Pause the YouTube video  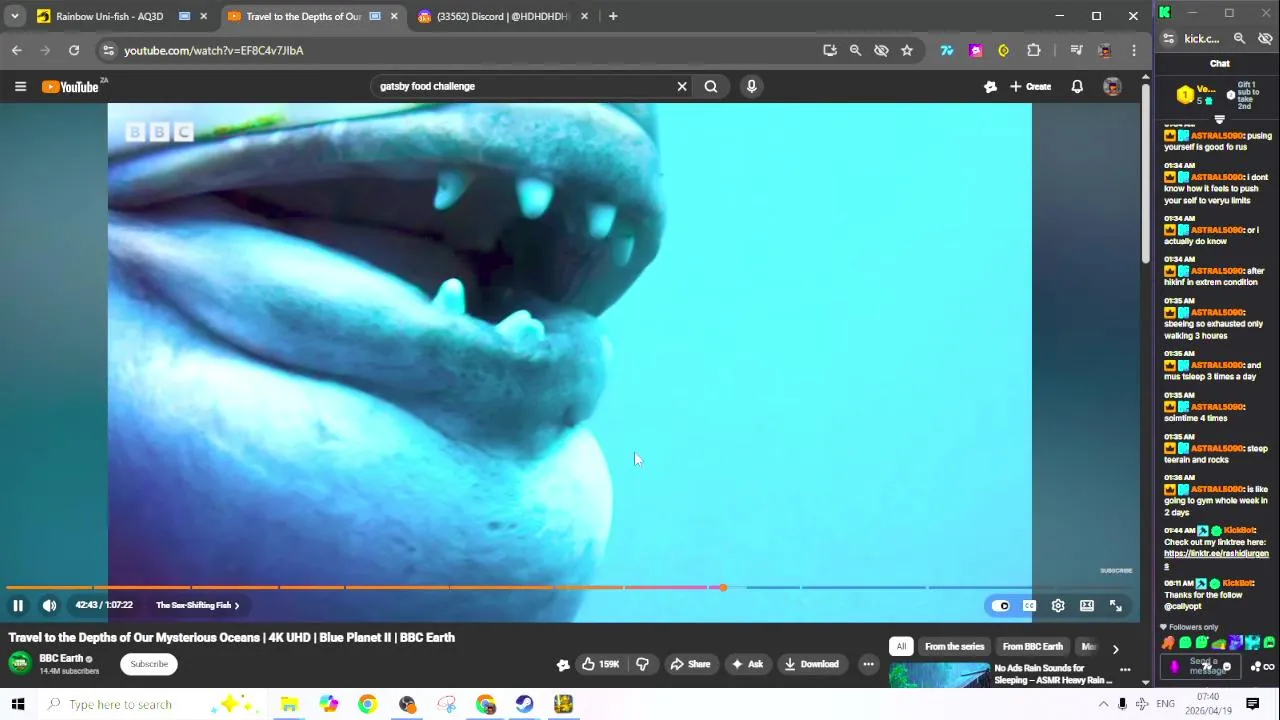[18, 605]
